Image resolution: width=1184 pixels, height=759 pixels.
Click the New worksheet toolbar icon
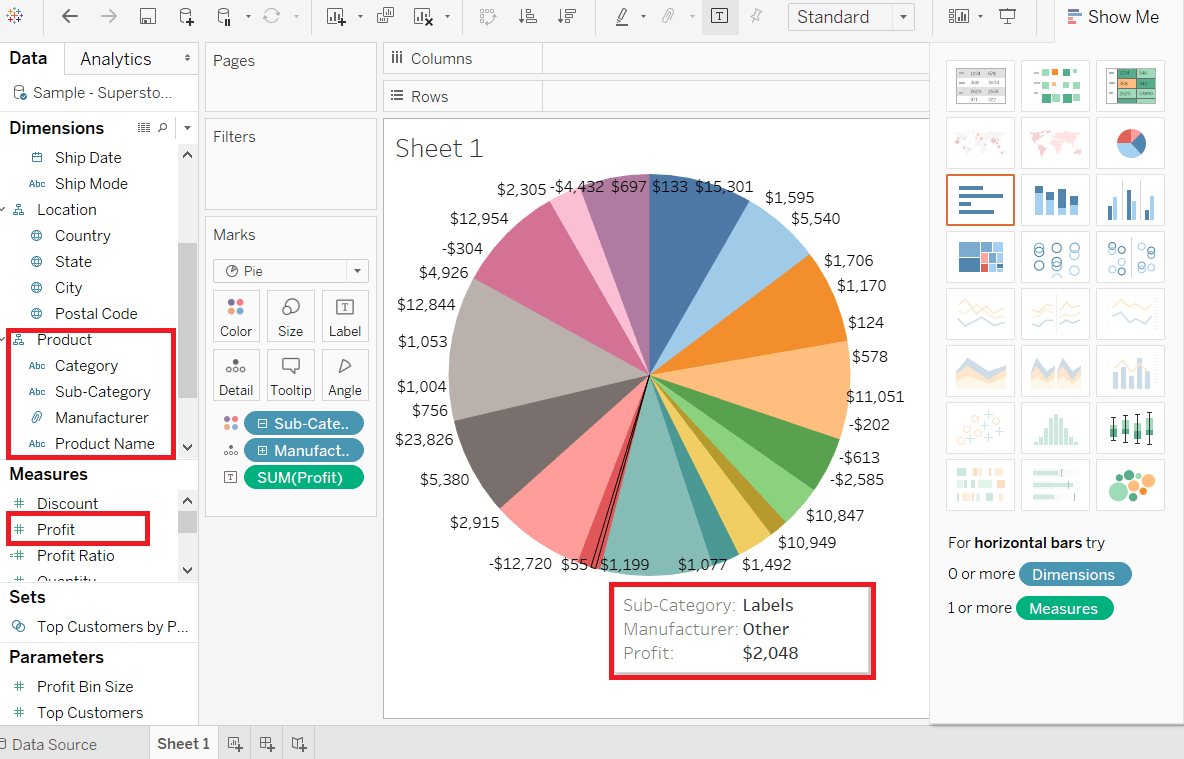click(336, 17)
